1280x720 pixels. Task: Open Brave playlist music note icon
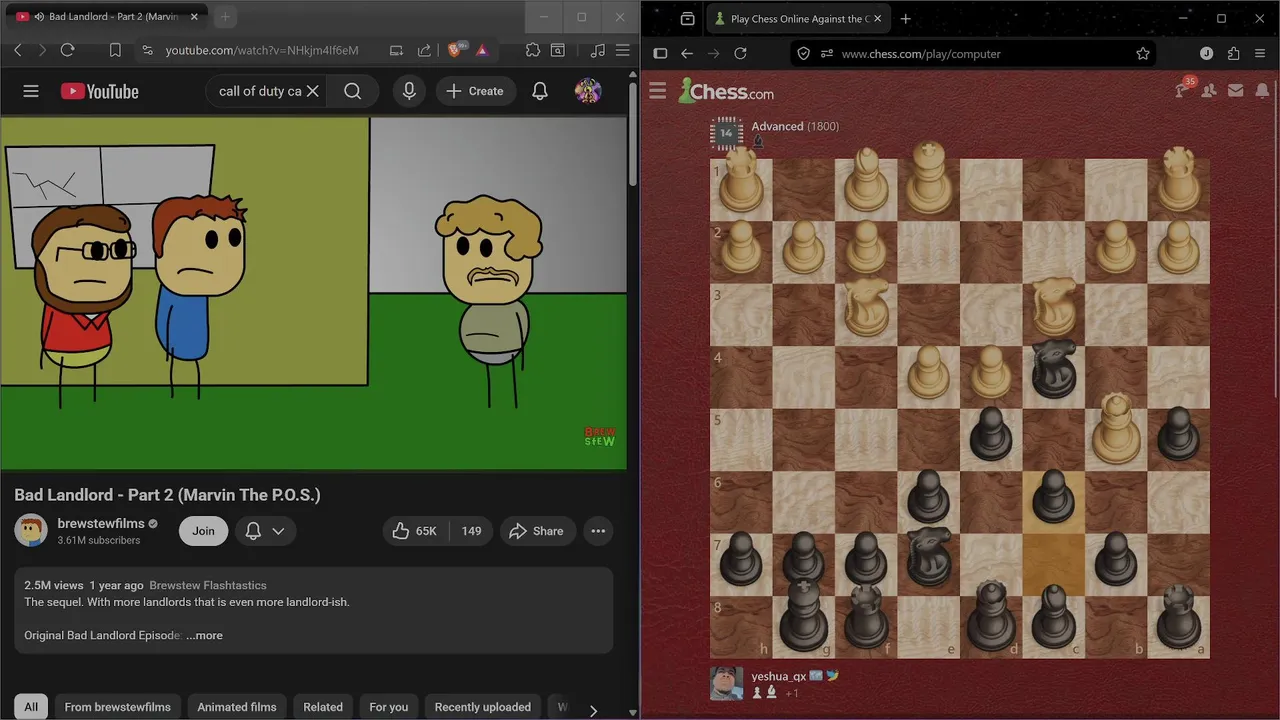pos(598,50)
